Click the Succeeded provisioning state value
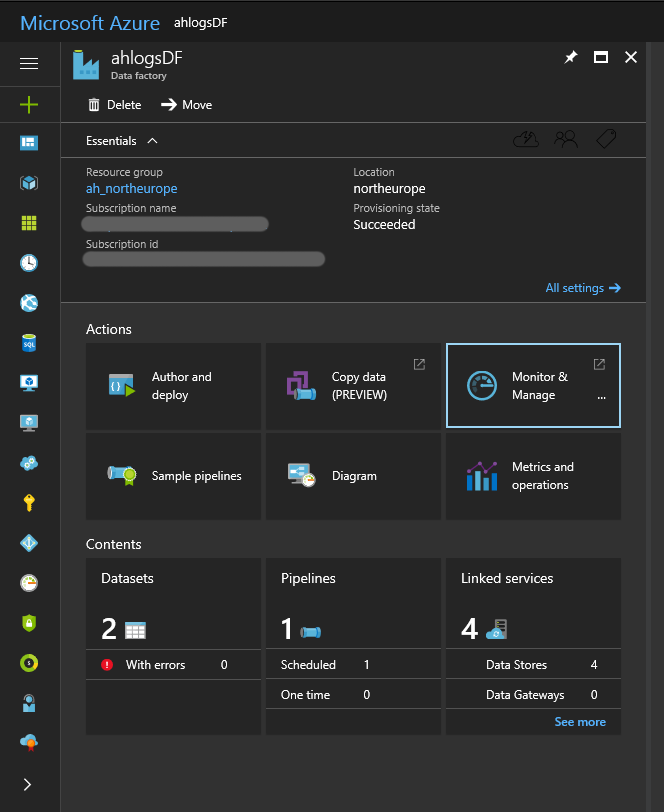 (384, 224)
